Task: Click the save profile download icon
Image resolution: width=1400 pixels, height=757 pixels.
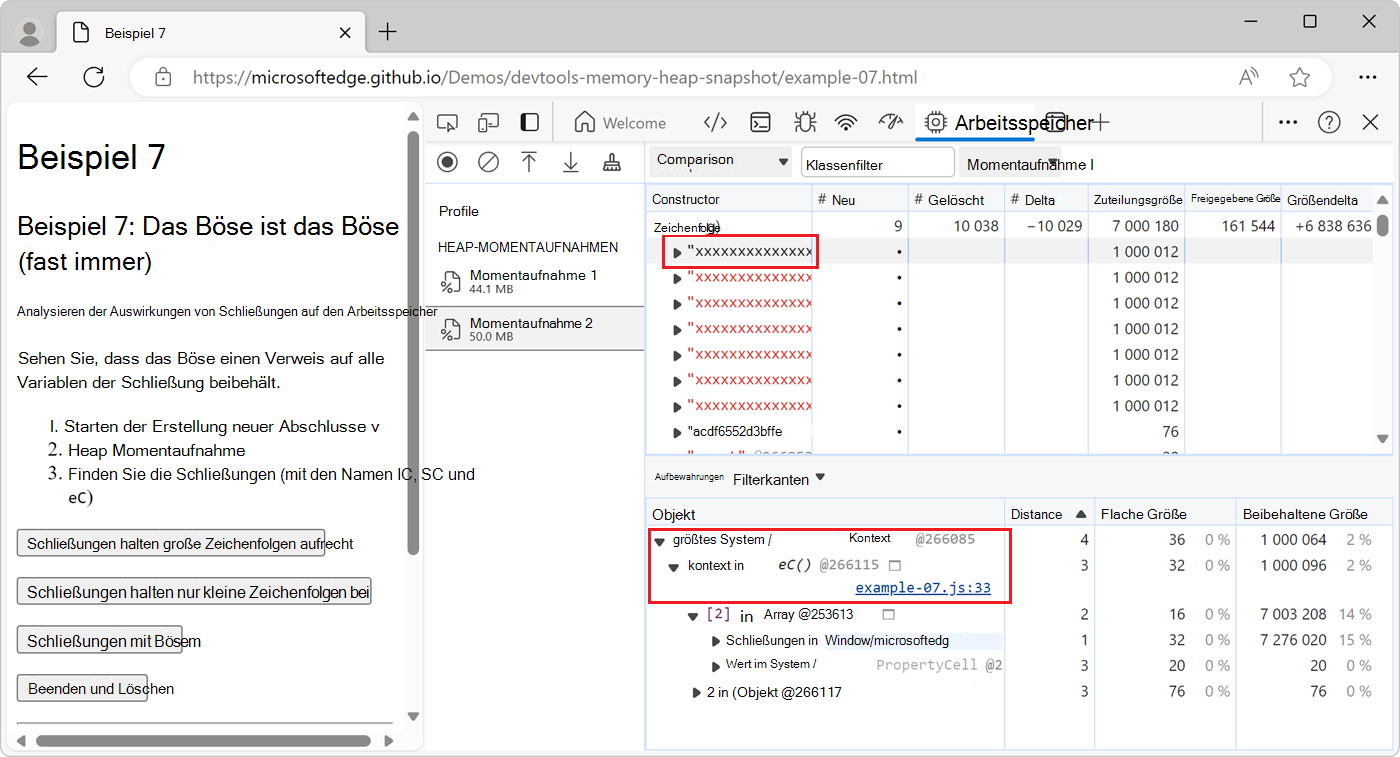Action: (570, 162)
